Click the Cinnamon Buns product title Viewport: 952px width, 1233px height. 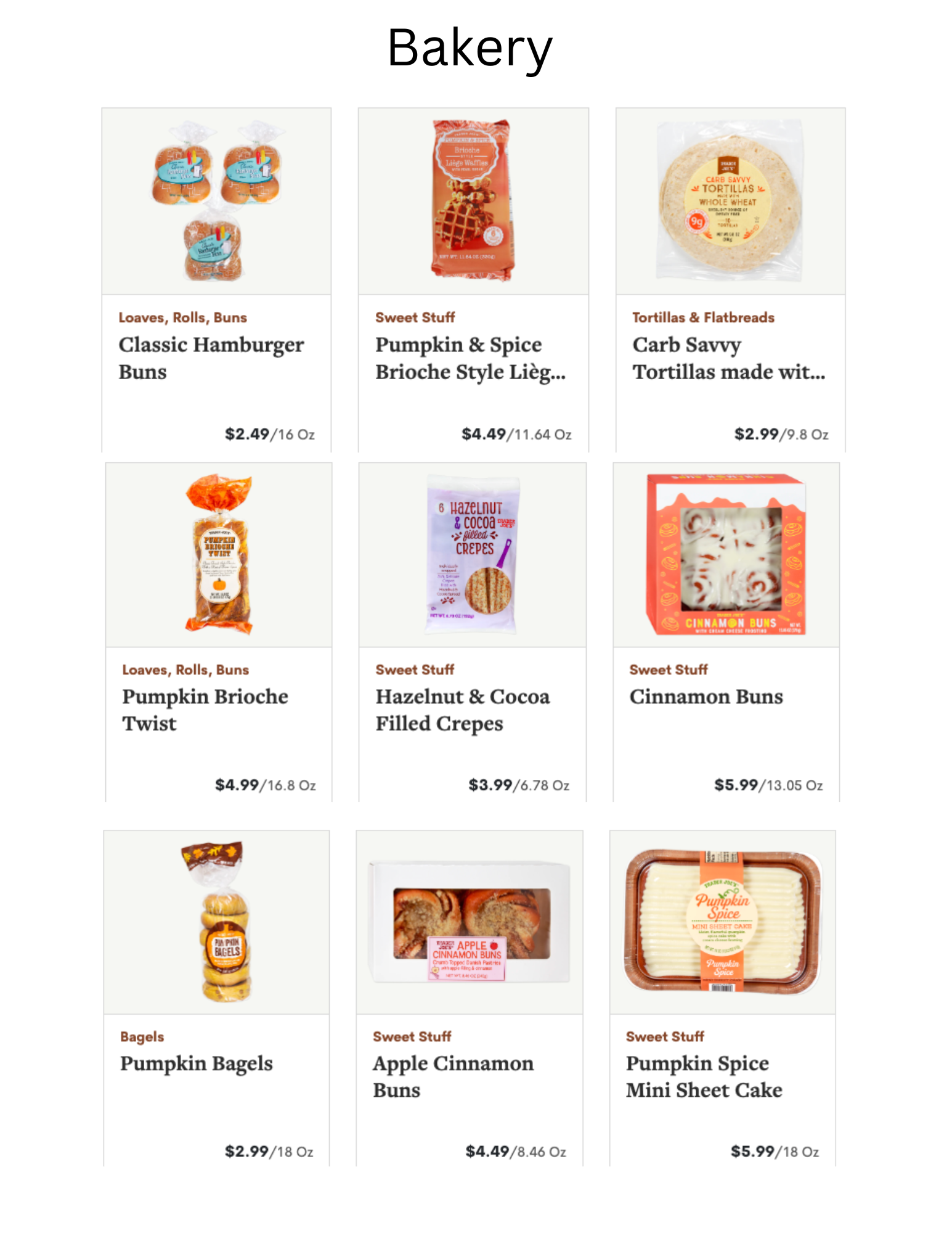[x=706, y=697]
